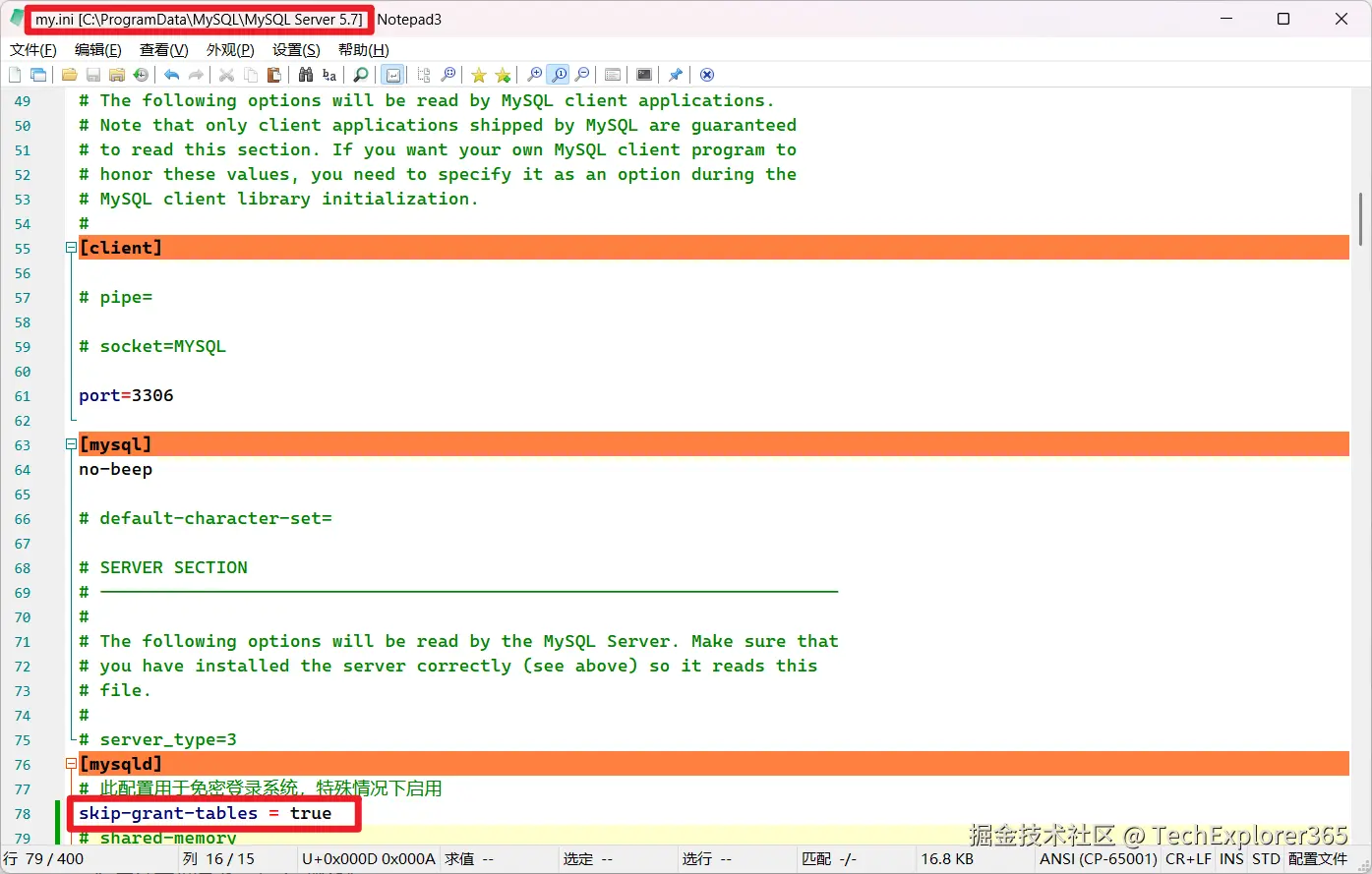Open Replace with the b-to-a icon
Image resolution: width=1372 pixels, height=874 pixels.
tap(329, 75)
